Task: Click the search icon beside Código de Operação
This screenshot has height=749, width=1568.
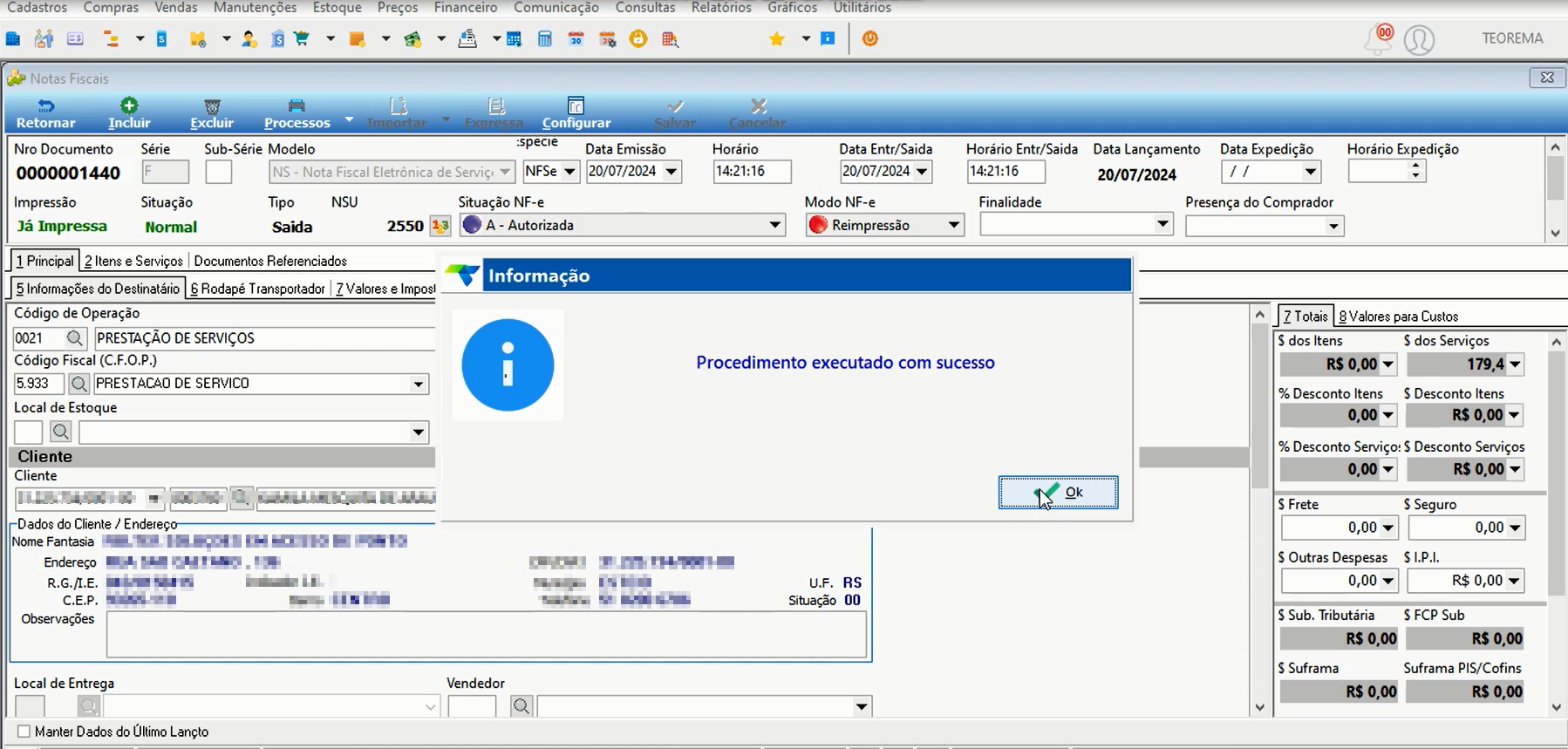Action: 75,338
